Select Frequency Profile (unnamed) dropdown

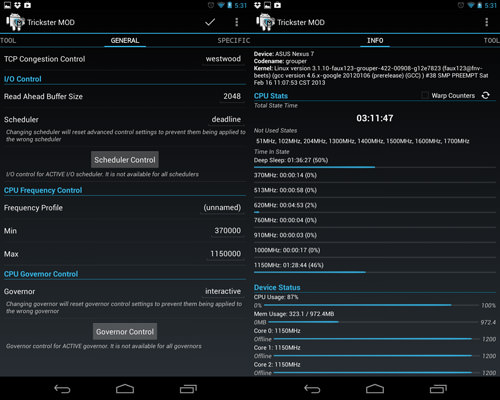tap(222, 208)
